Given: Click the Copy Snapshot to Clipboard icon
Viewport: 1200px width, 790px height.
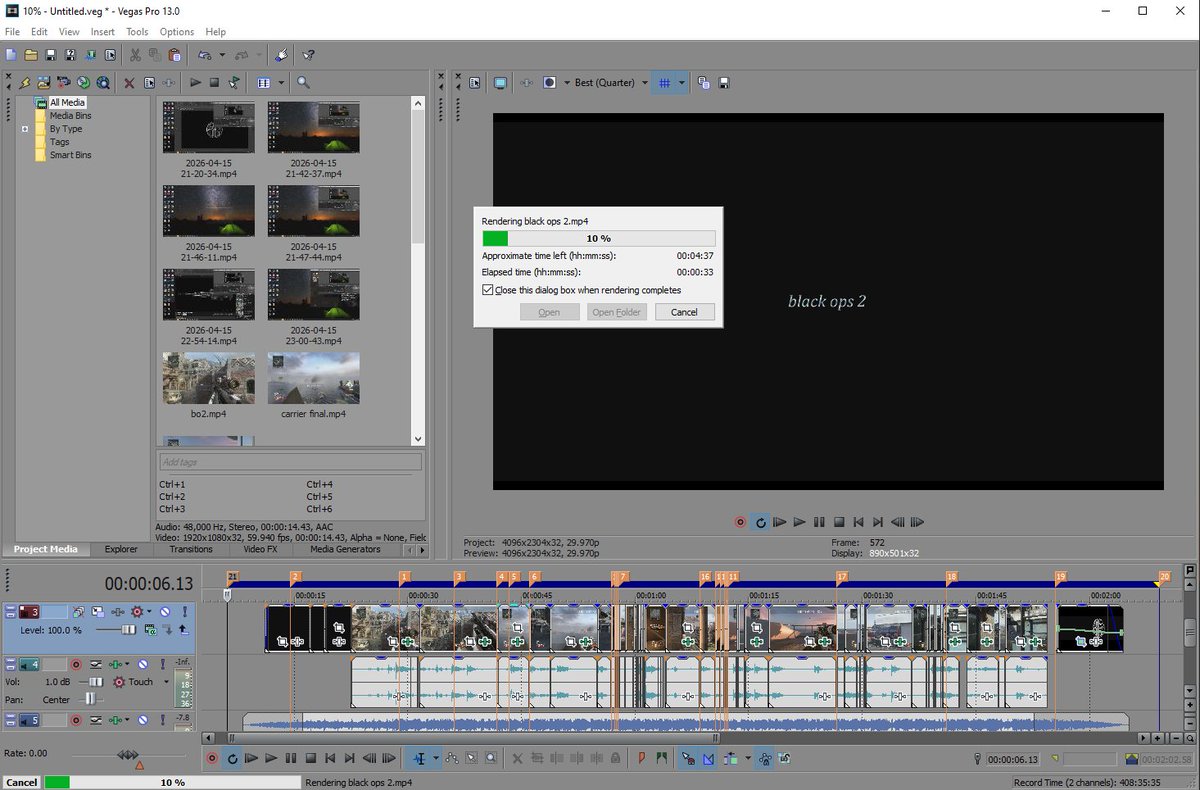Looking at the screenshot, I should point(704,82).
